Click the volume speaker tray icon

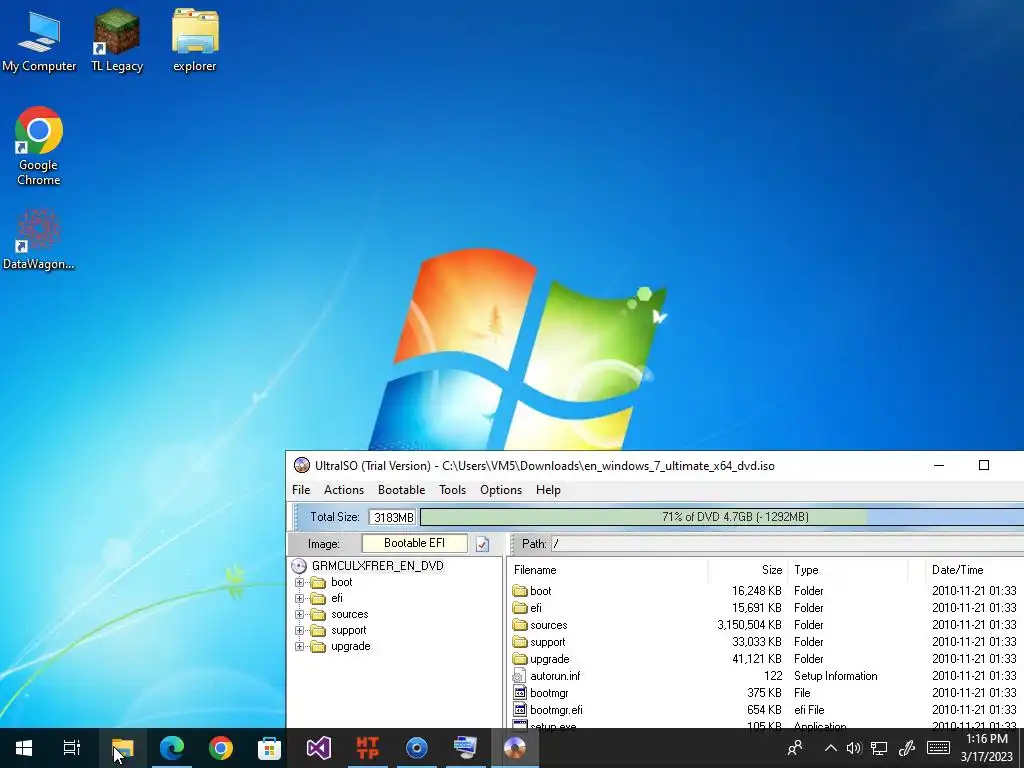click(854, 748)
